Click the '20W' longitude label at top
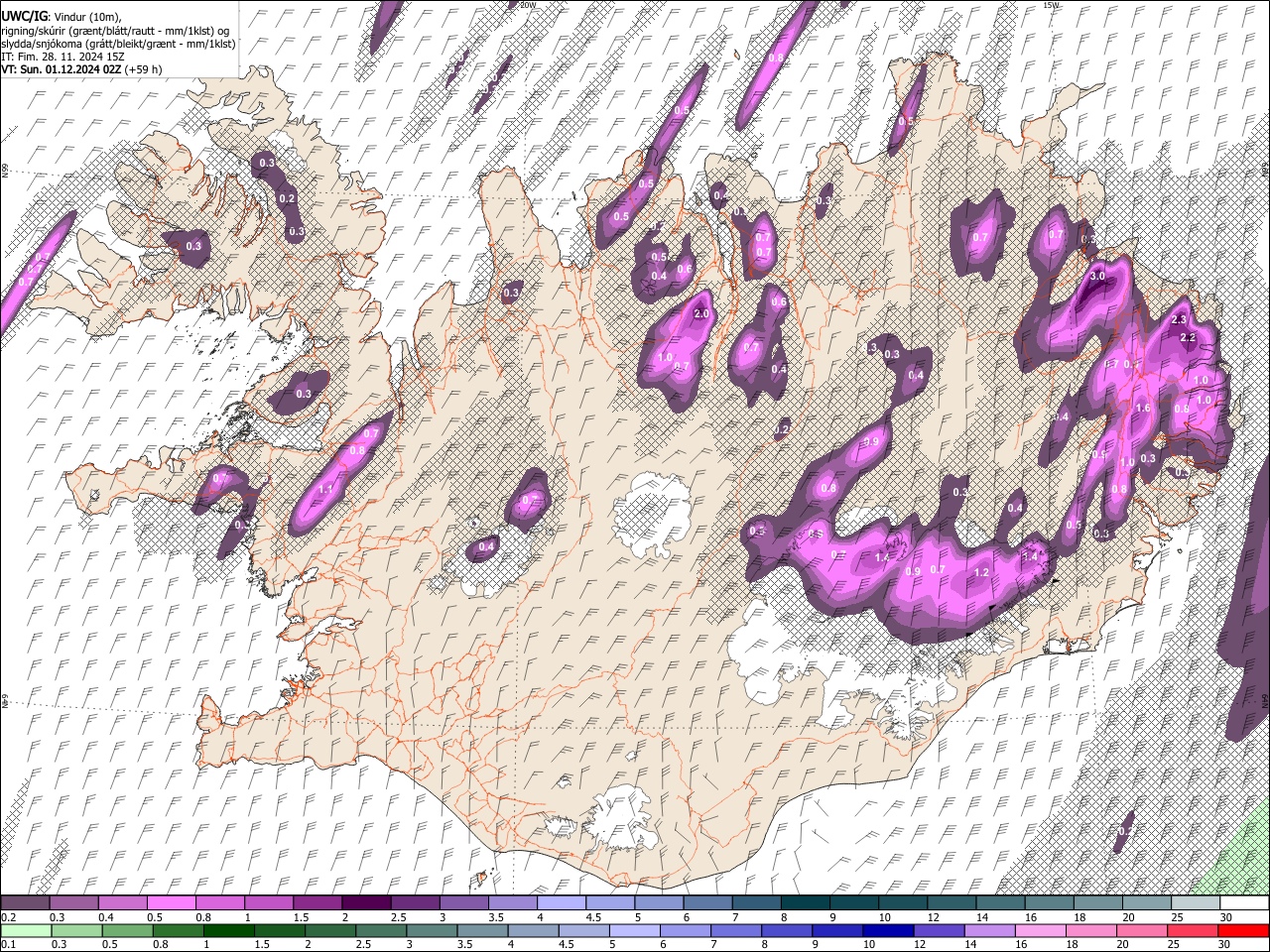 pos(528,5)
